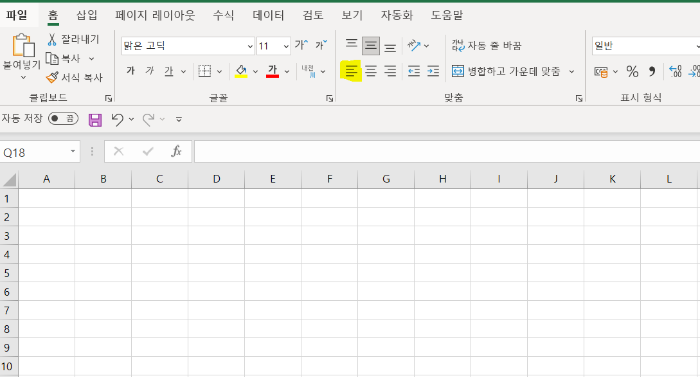Open fill color dropdown arrow
Screen dimensions: 700x377
click(255, 71)
